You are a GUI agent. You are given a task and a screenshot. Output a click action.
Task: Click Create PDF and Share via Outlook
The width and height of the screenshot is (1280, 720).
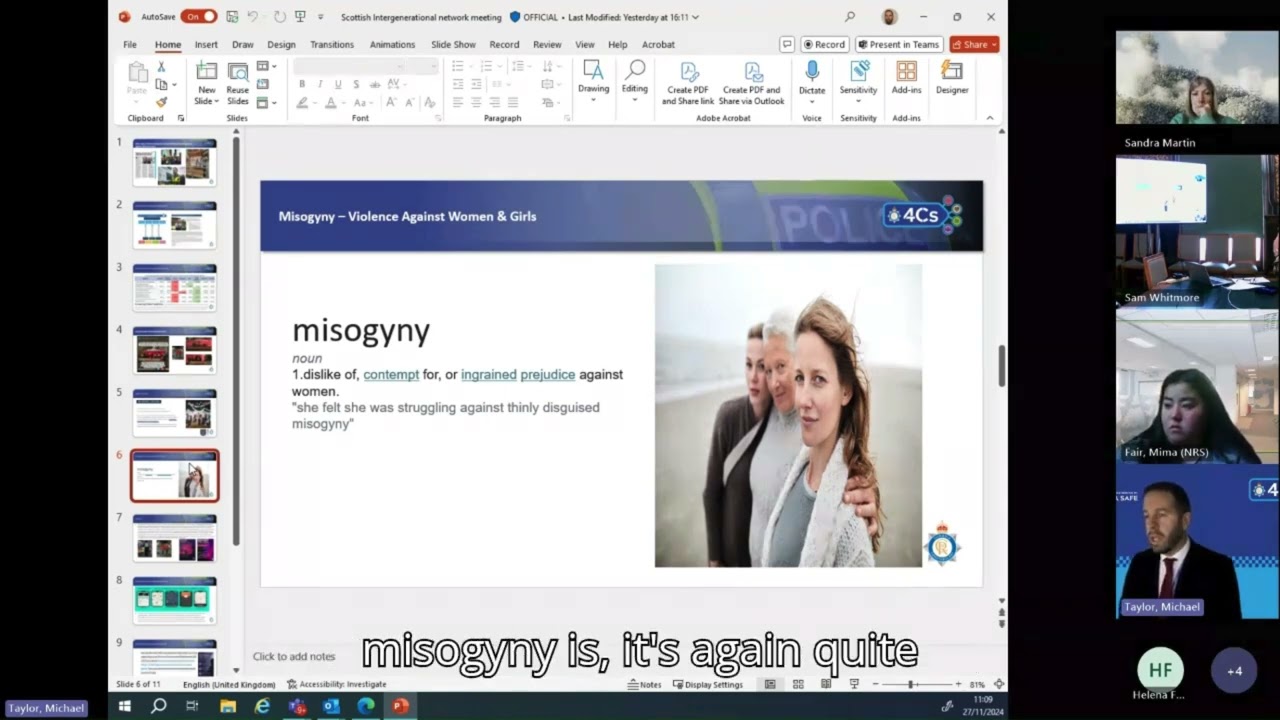pos(752,83)
